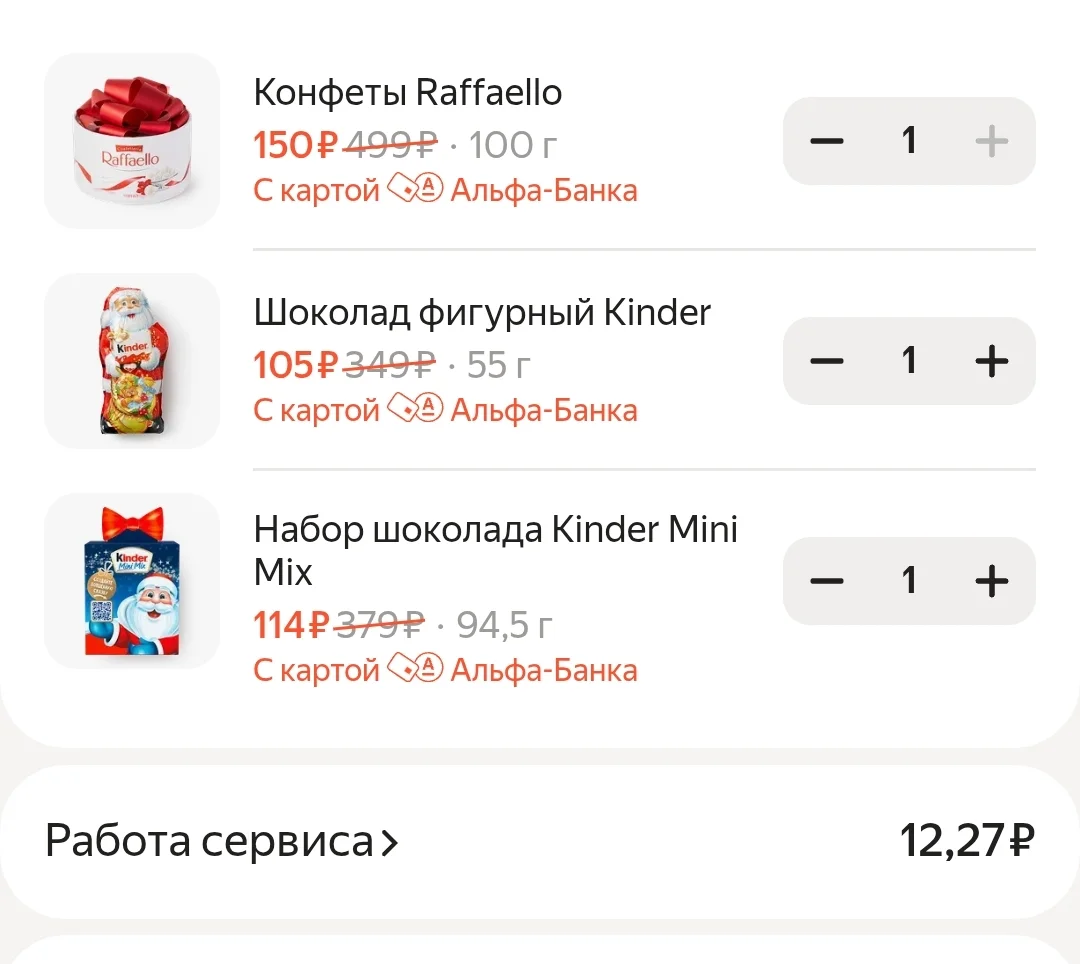Open the Kinder Santa figure product image
The height and width of the screenshot is (964, 1080).
coord(132,361)
